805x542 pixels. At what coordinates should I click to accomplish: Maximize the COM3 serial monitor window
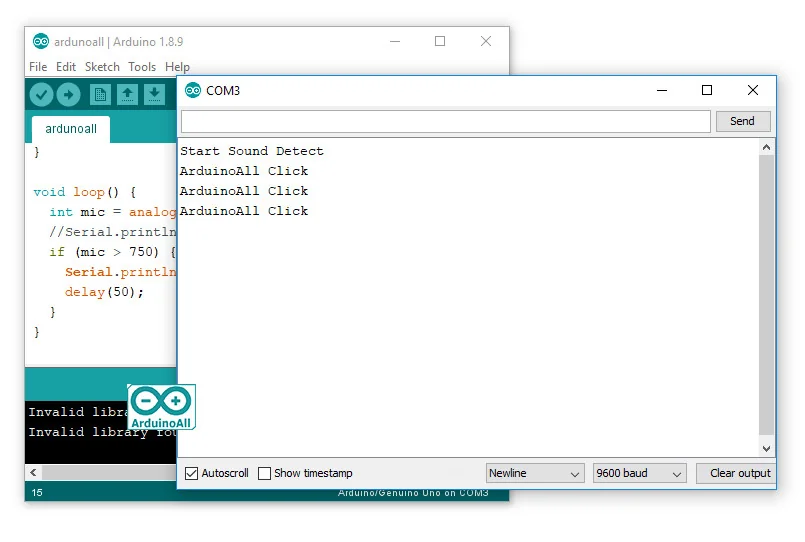707,90
